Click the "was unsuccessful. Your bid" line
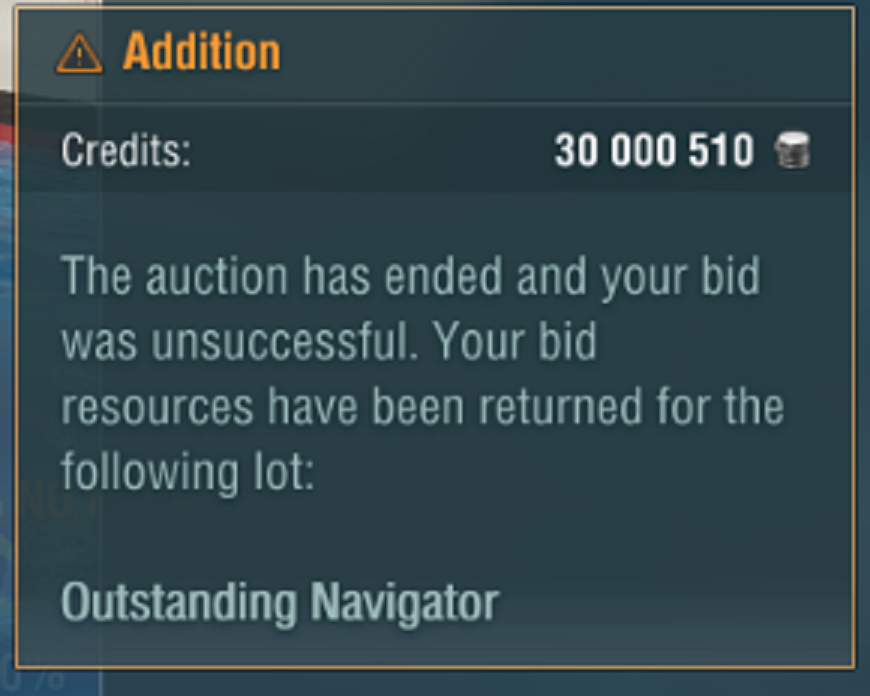870x696 pixels. (328, 343)
